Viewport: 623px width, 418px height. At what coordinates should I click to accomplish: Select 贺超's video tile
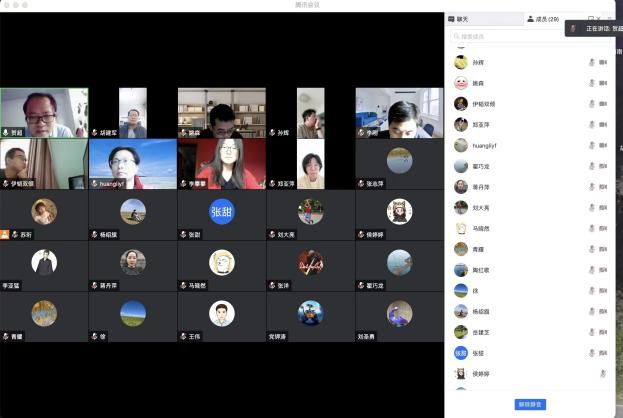pyautogui.click(x=44, y=112)
